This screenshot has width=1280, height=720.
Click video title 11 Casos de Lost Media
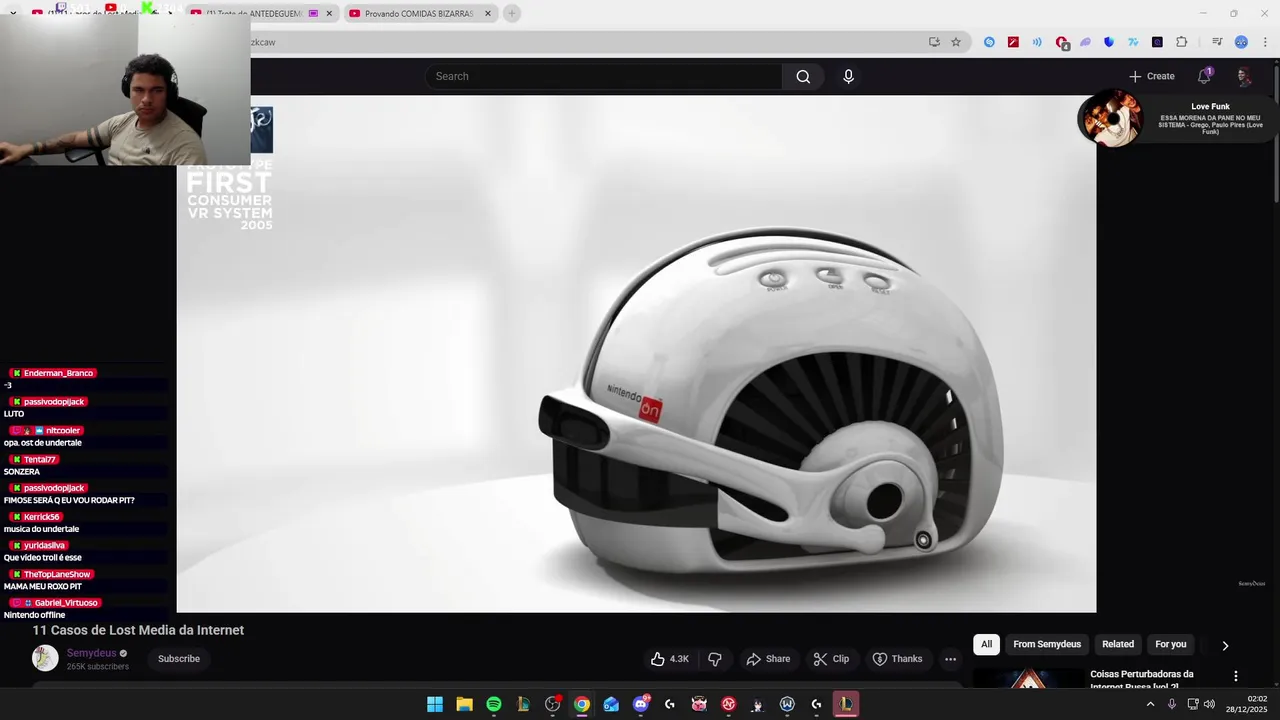click(x=138, y=630)
